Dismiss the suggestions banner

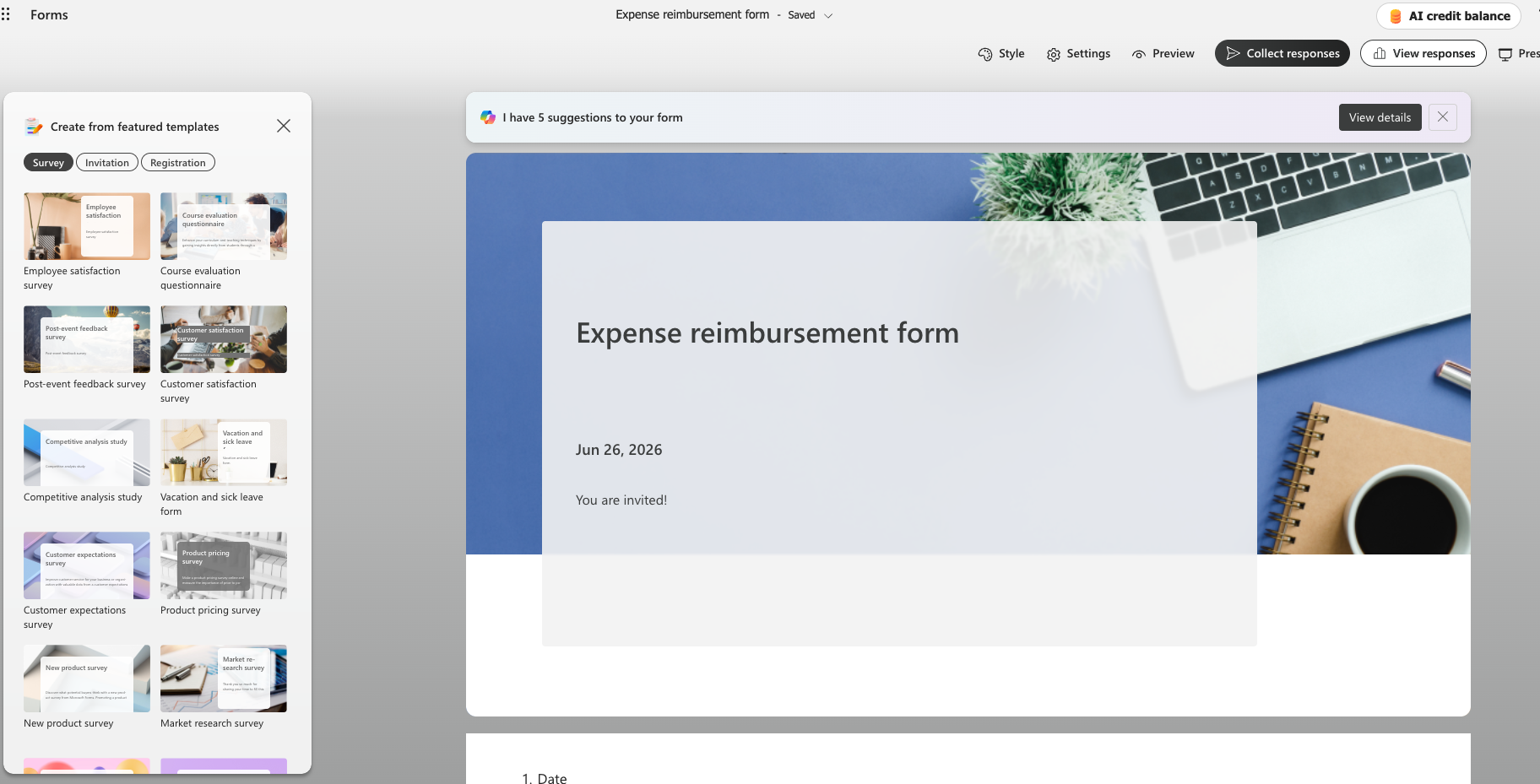[x=1443, y=117]
